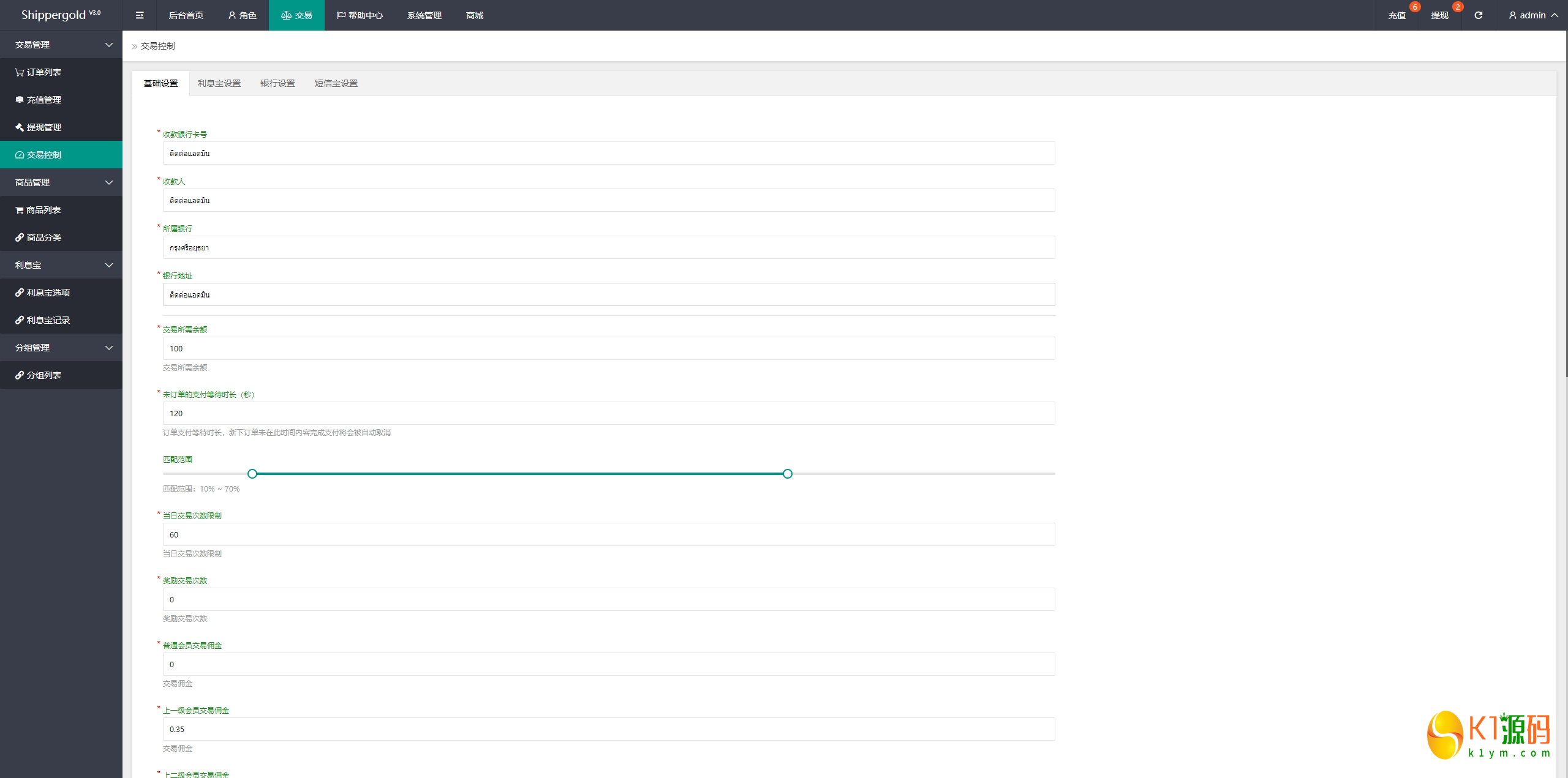
Task: Click the 交易所需余额 input field
Action: pos(608,348)
